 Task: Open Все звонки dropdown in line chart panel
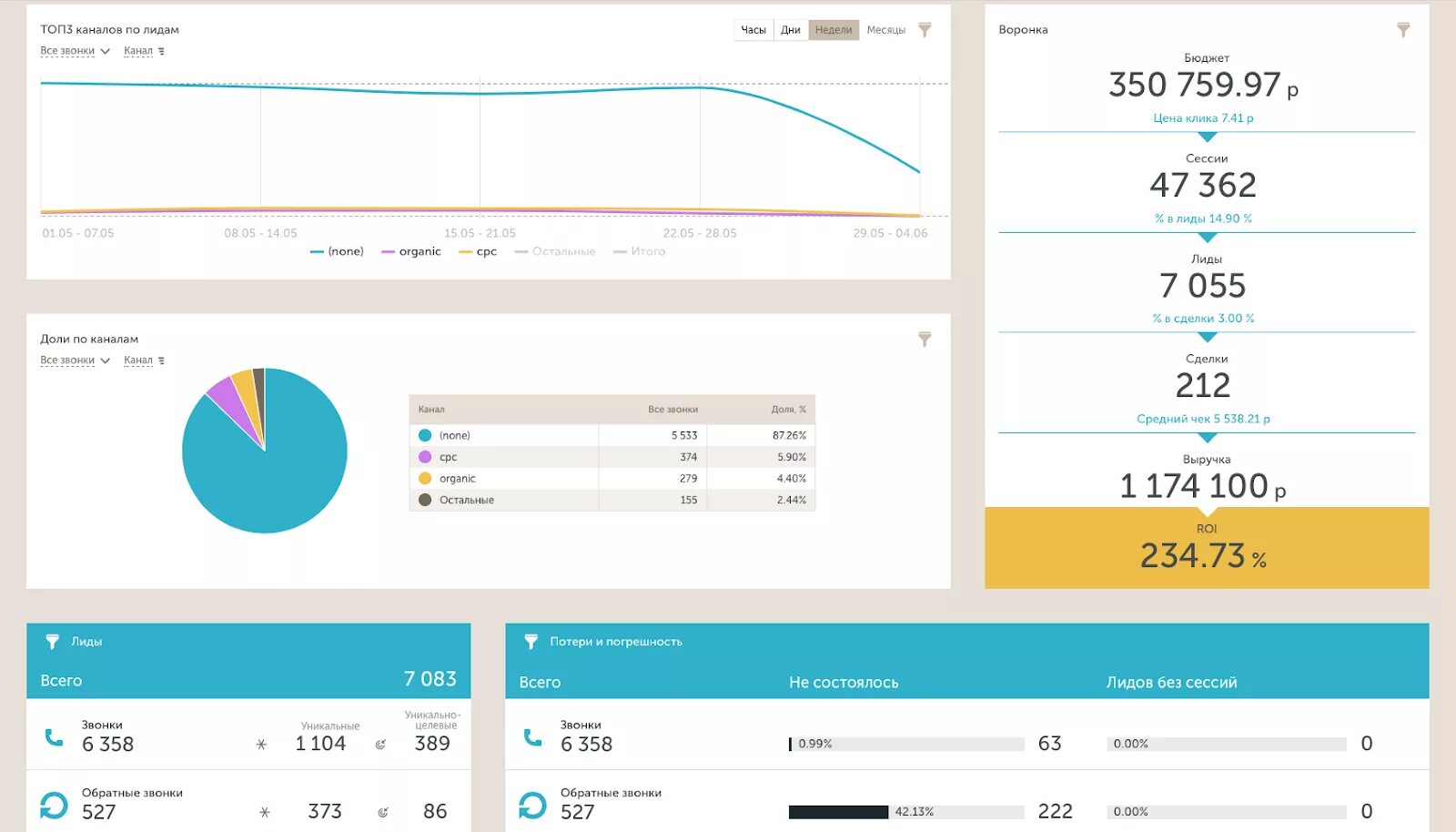point(75,52)
